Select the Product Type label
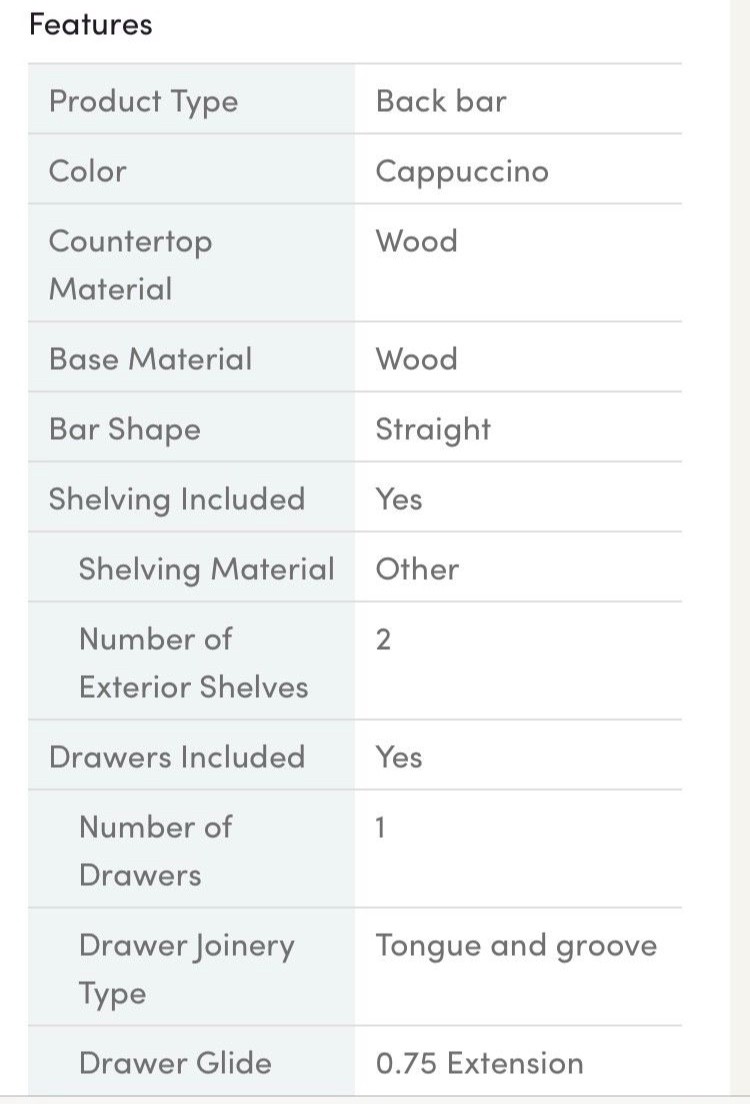Screen dimensions: 750x1104 click(x=144, y=101)
